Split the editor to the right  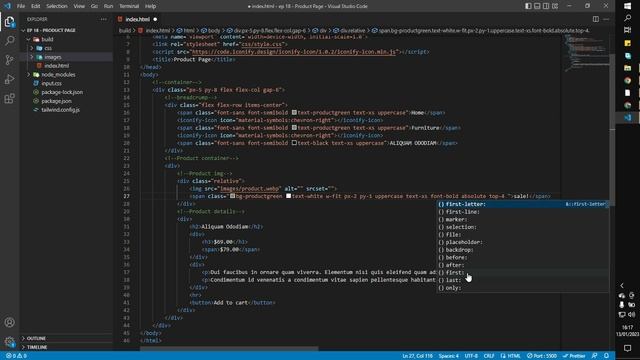click(x=596, y=19)
